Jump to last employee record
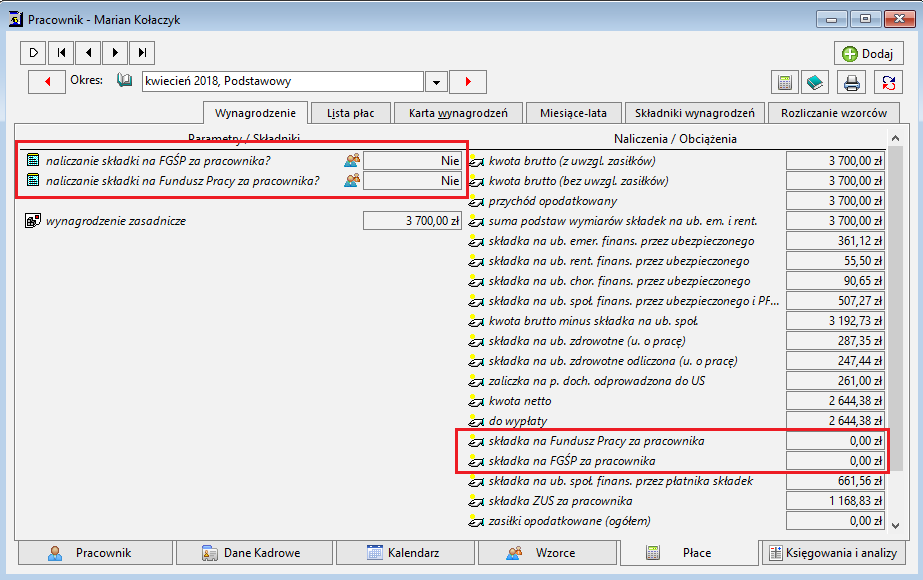 pos(142,52)
